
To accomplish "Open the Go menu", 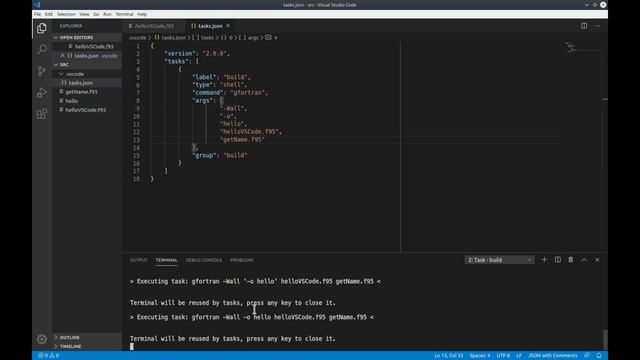I will (x=96, y=14).
